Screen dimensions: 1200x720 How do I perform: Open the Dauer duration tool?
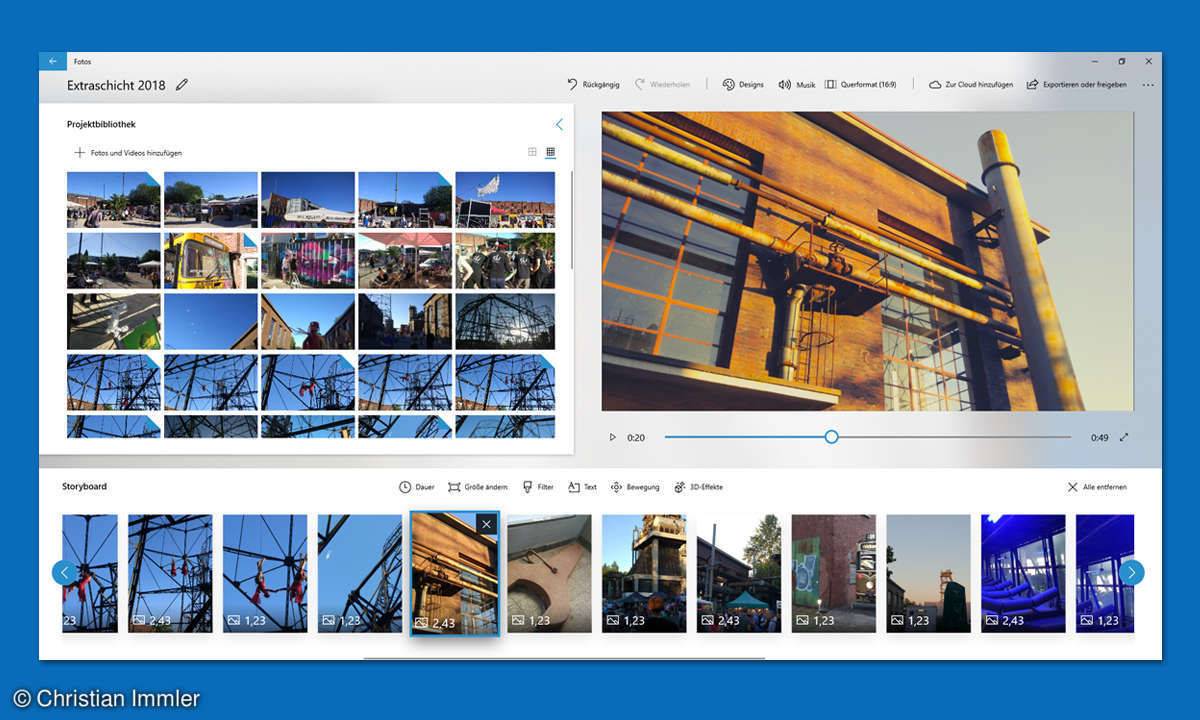417,487
